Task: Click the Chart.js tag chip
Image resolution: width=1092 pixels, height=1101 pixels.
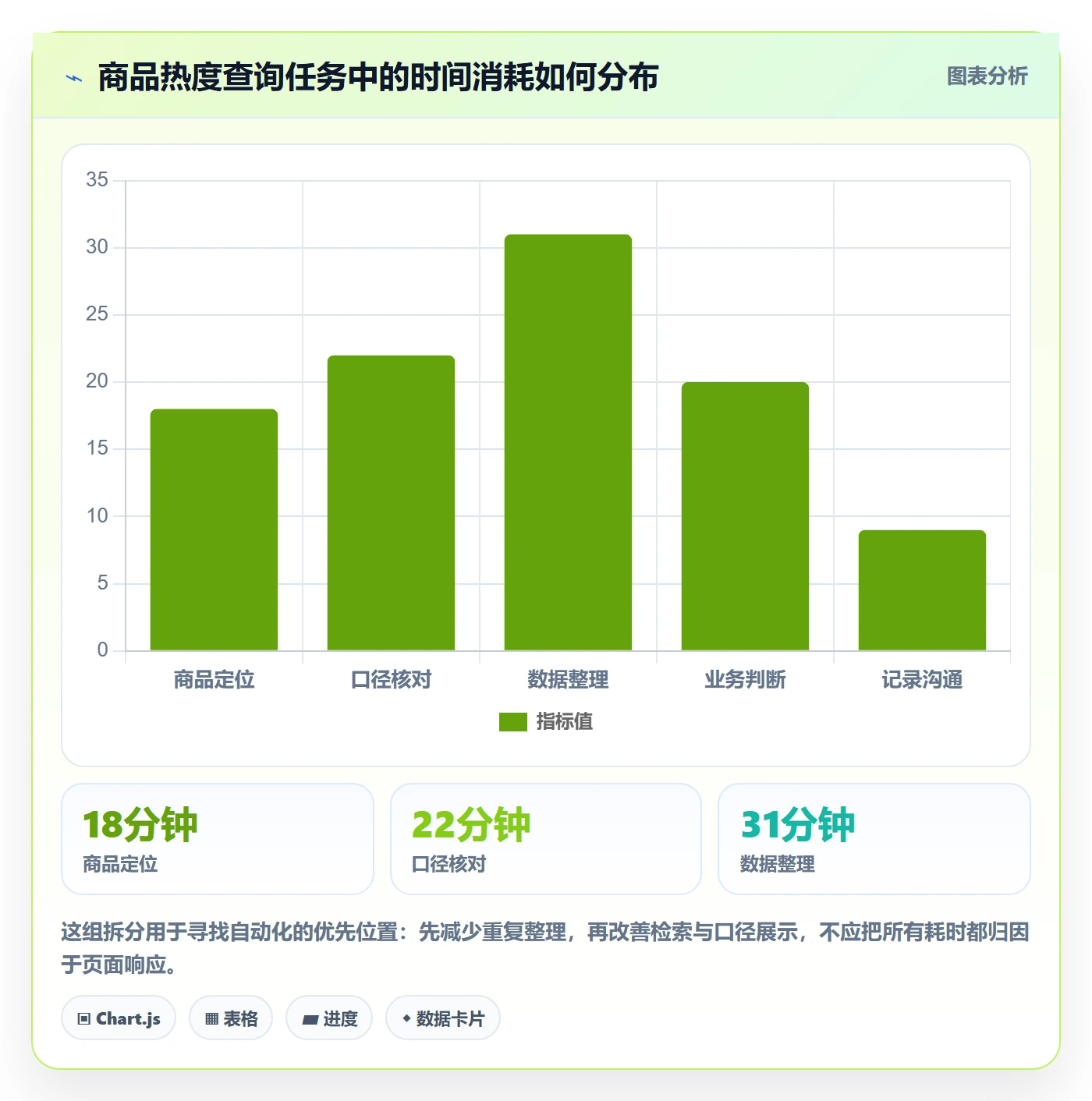Action: tap(119, 1018)
